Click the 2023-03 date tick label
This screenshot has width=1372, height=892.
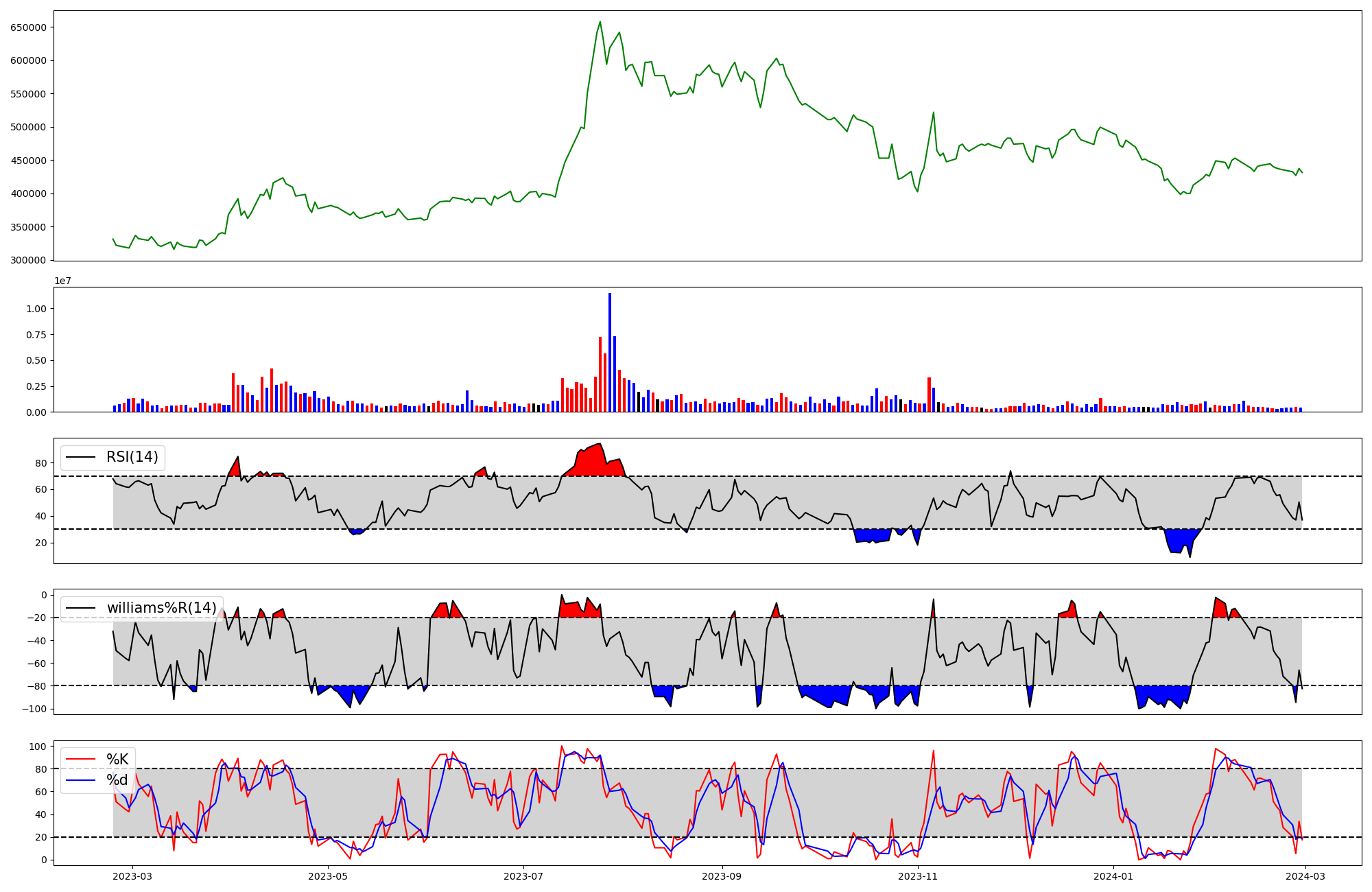coord(132,876)
